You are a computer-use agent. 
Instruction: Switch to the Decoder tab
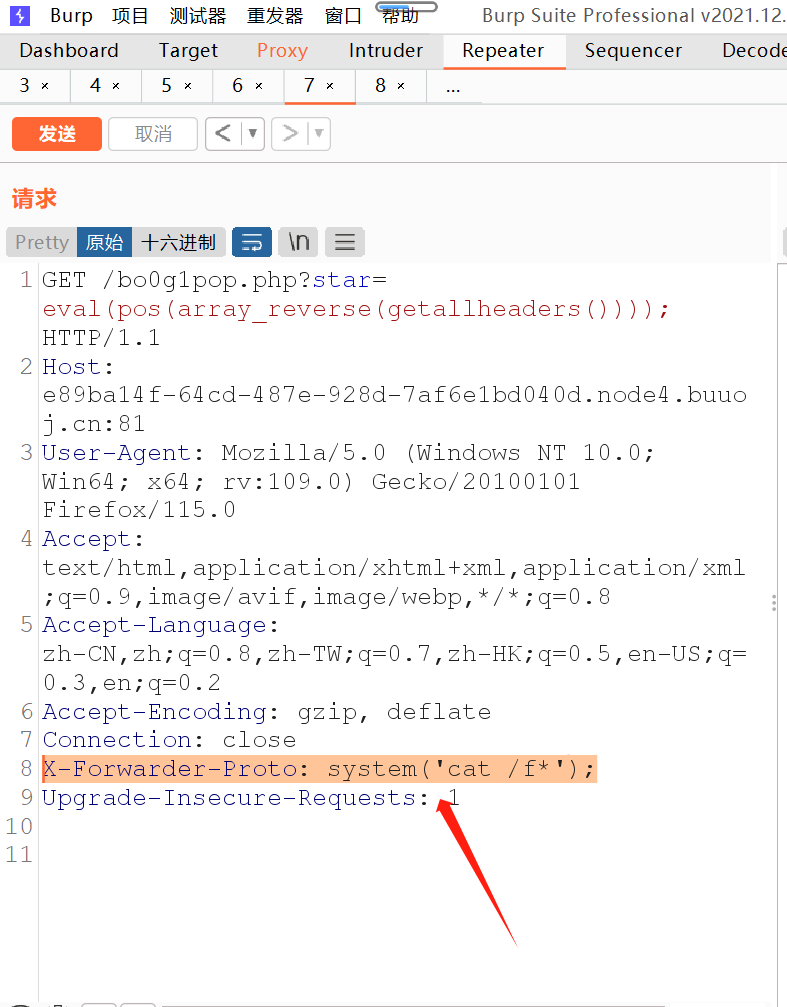[753, 51]
